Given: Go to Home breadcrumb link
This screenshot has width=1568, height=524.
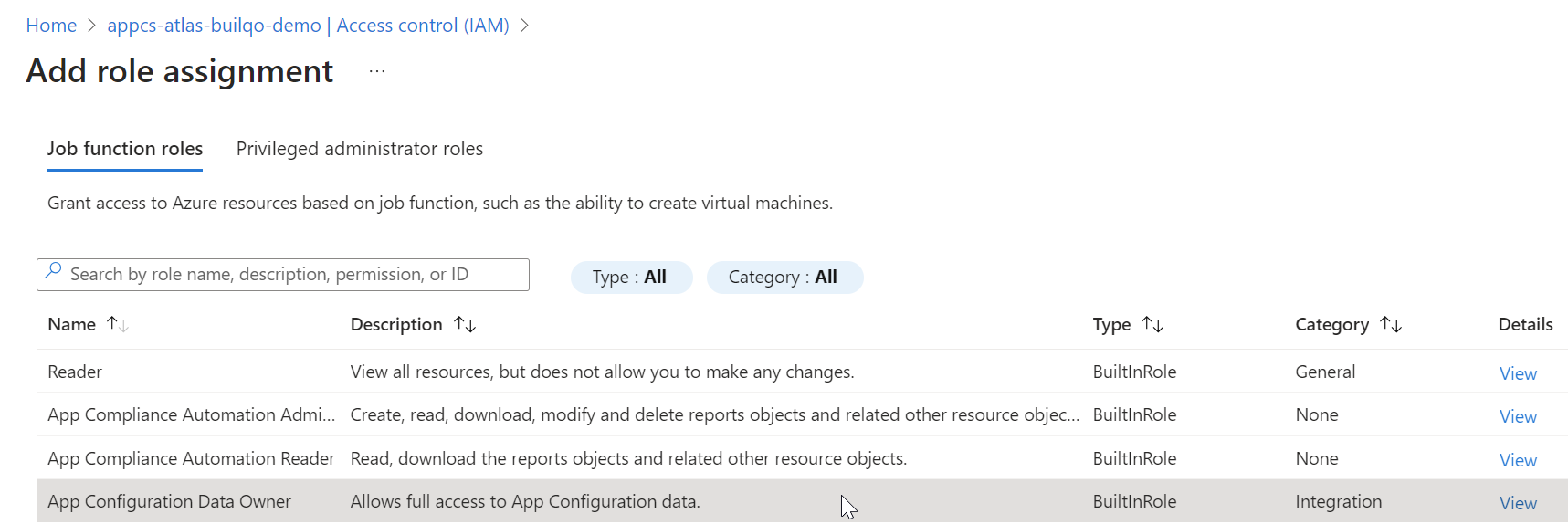Looking at the screenshot, I should point(51,26).
